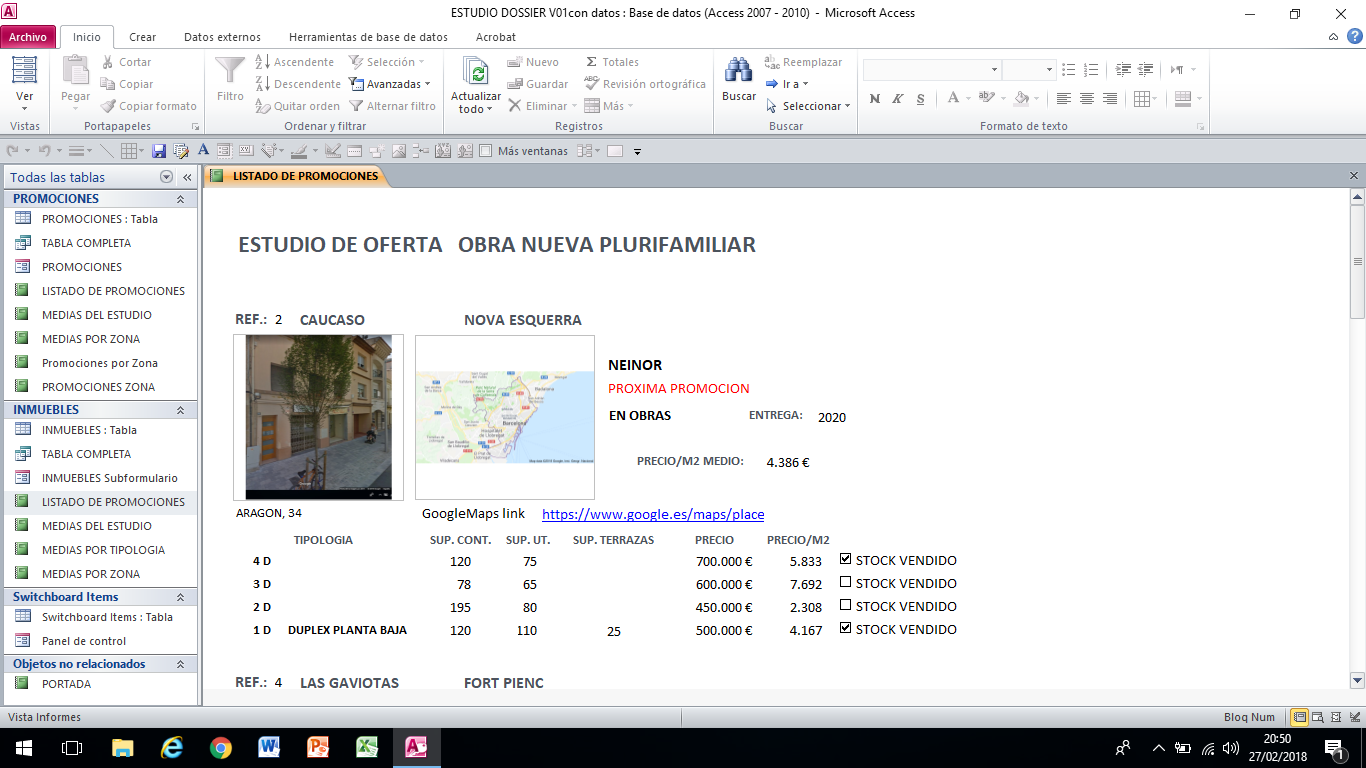The width and height of the screenshot is (1366, 768).
Task: Click the Reemplazar icon
Action: click(x=772, y=62)
